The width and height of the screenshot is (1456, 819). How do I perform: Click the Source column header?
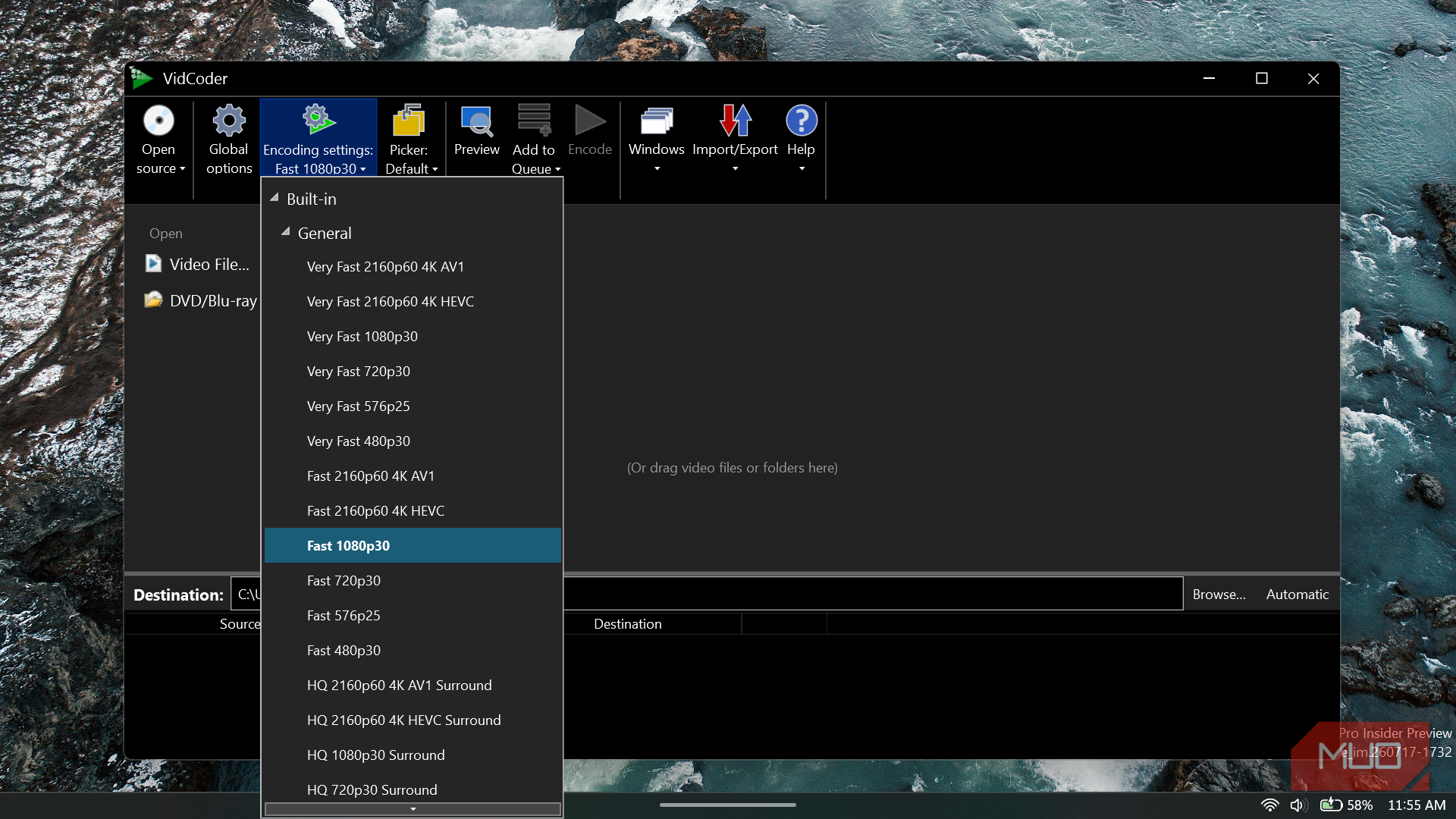(240, 624)
